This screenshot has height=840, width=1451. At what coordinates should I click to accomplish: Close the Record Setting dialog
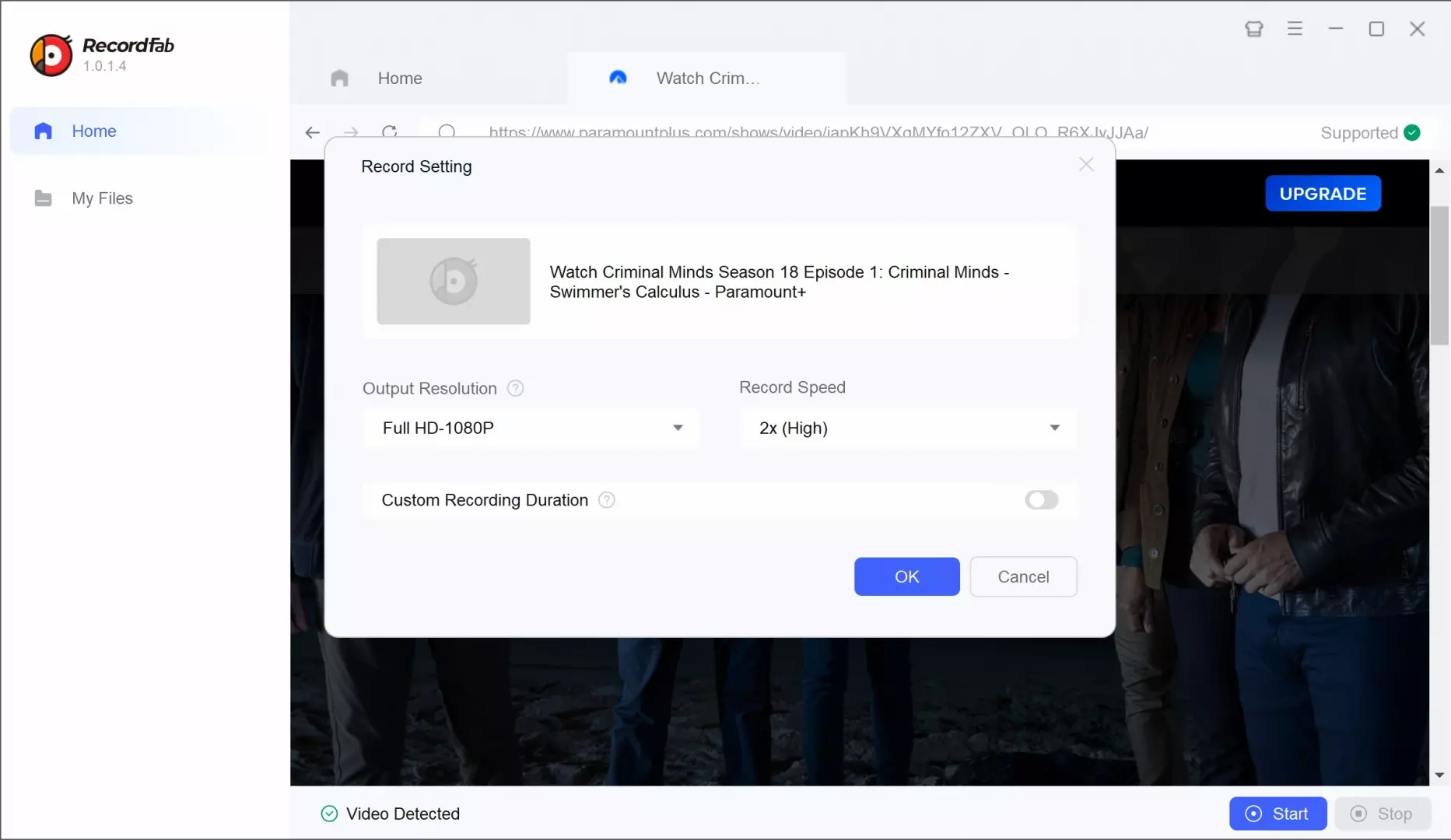coord(1086,165)
